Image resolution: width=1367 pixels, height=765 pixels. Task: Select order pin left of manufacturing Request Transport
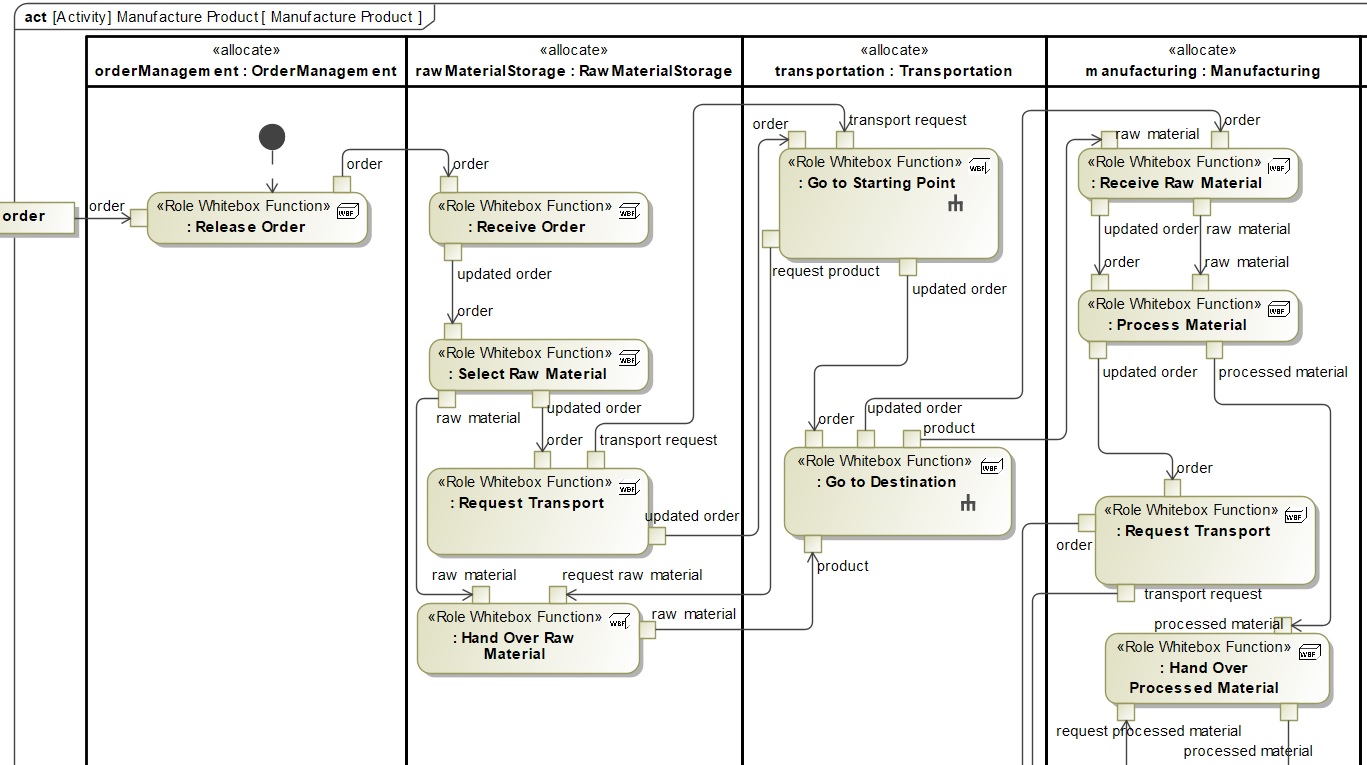coord(1087,523)
